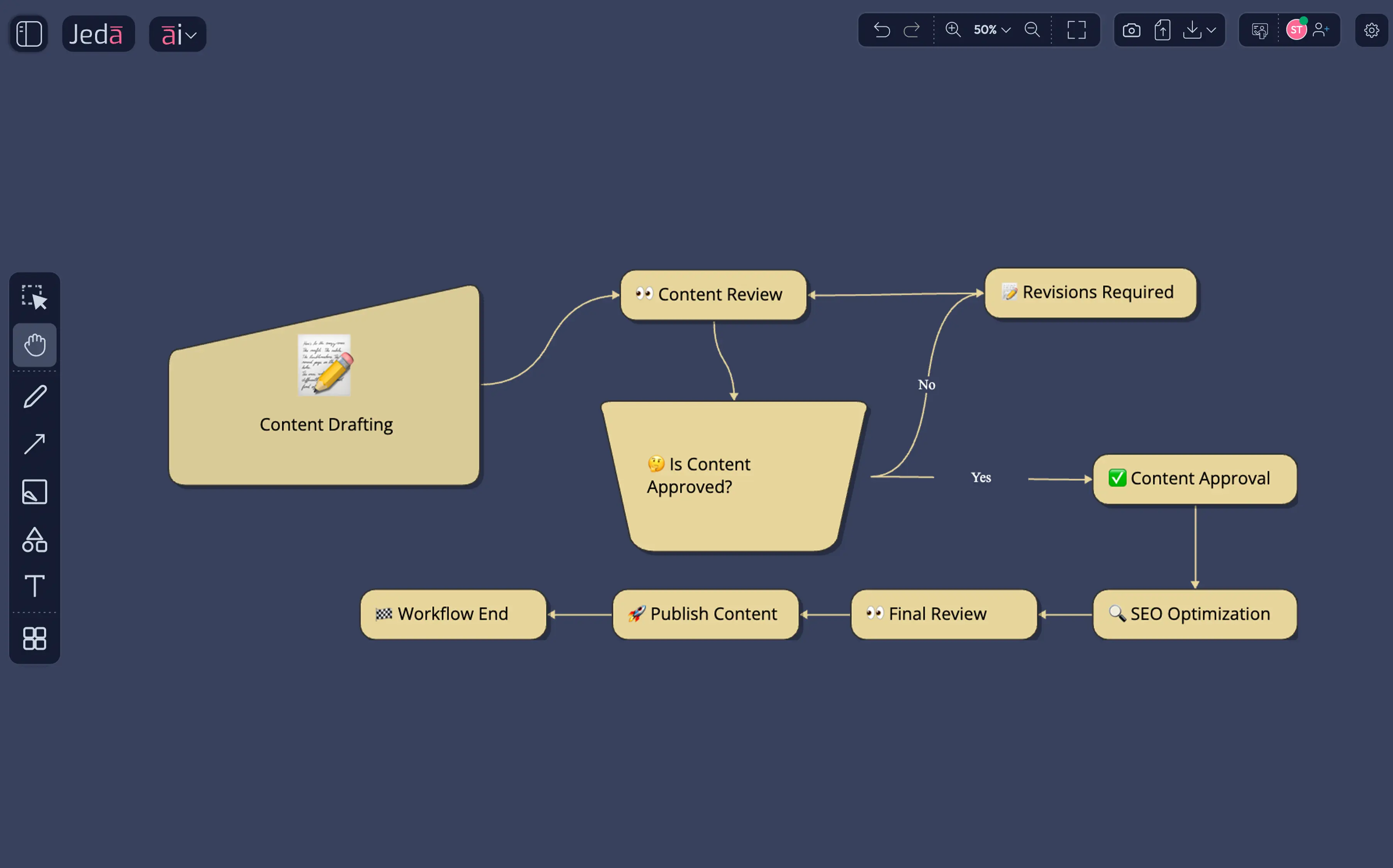Open the Image insert tool

pyautogui.click(x=34, y=492)
